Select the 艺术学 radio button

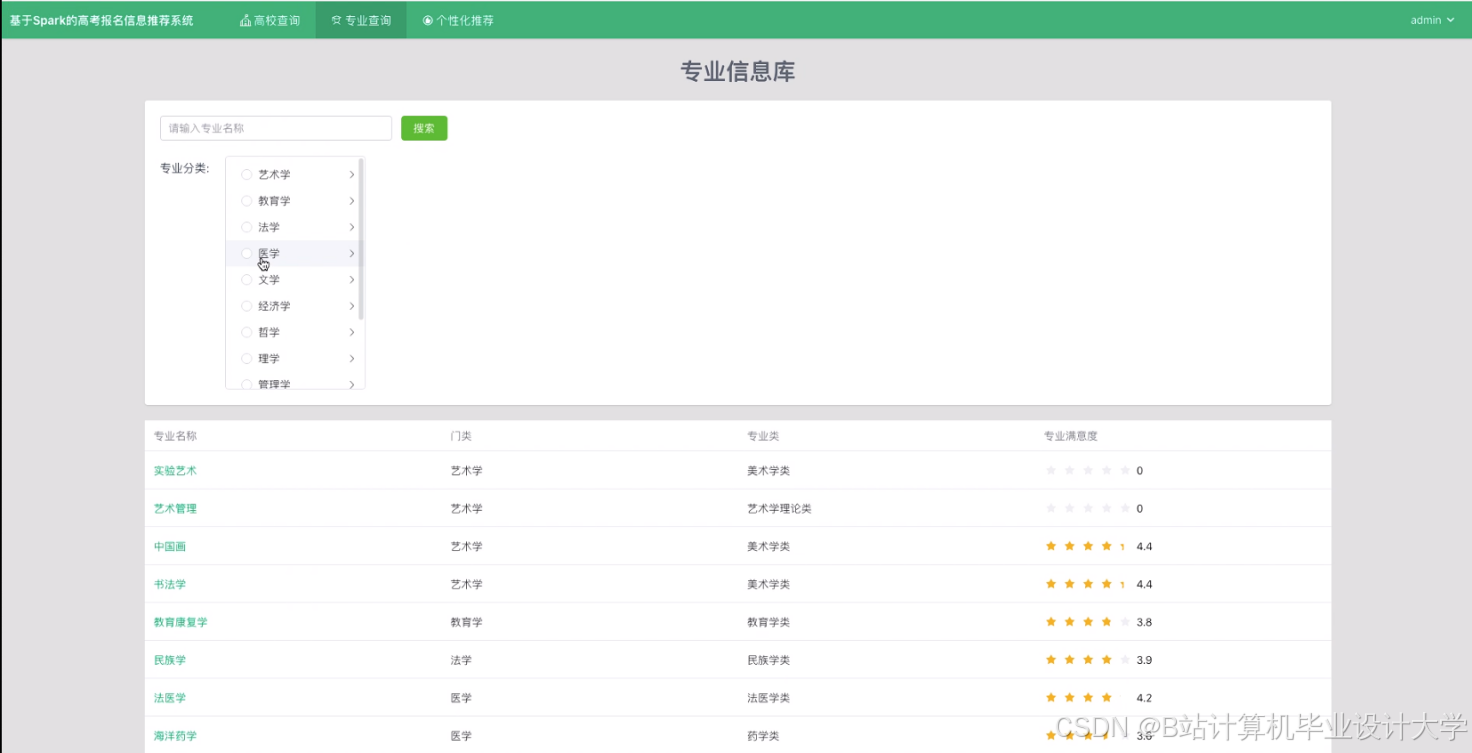pyautogui.click(x=246, y=174)
